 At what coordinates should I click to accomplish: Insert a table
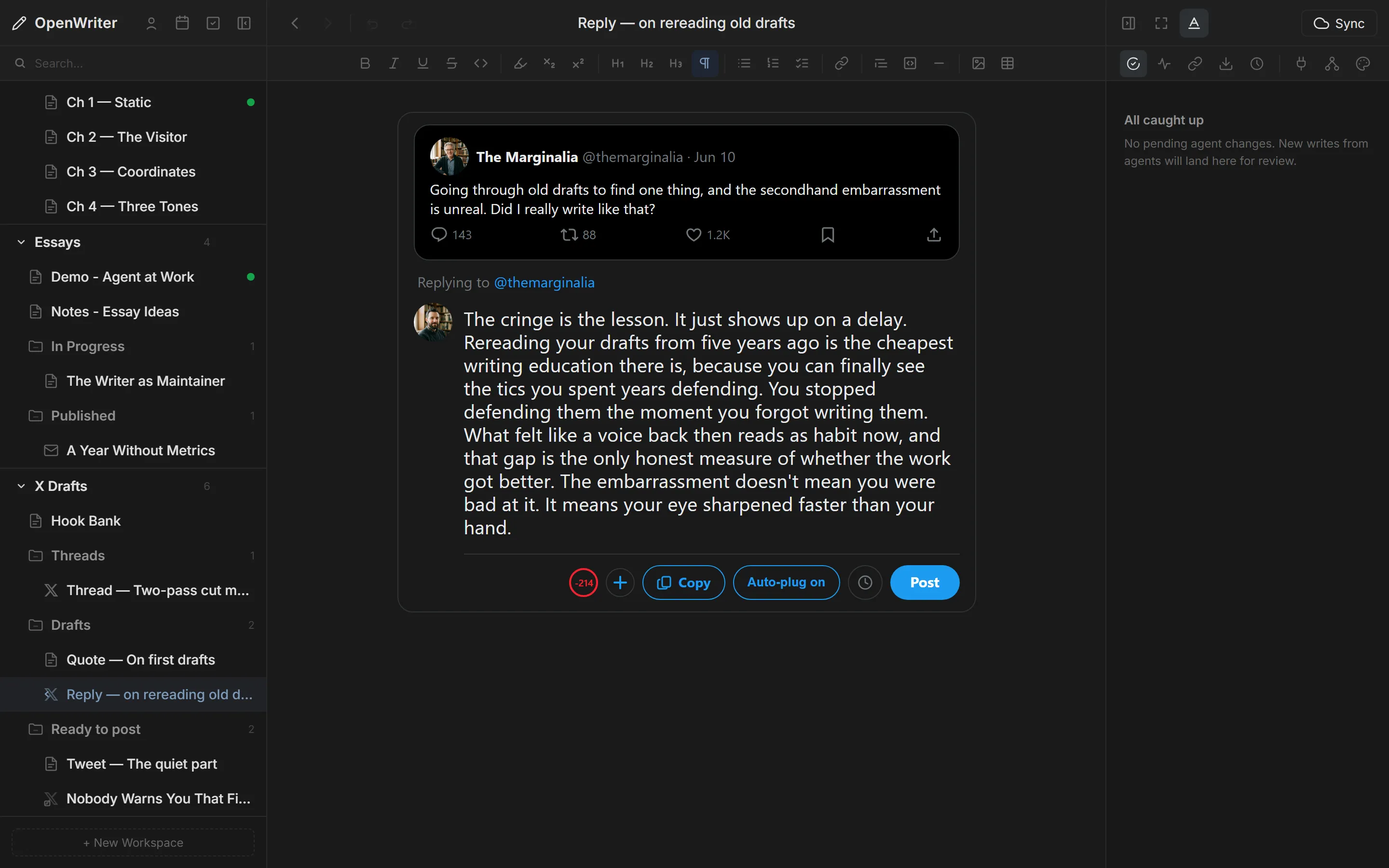pos(1008,63)
